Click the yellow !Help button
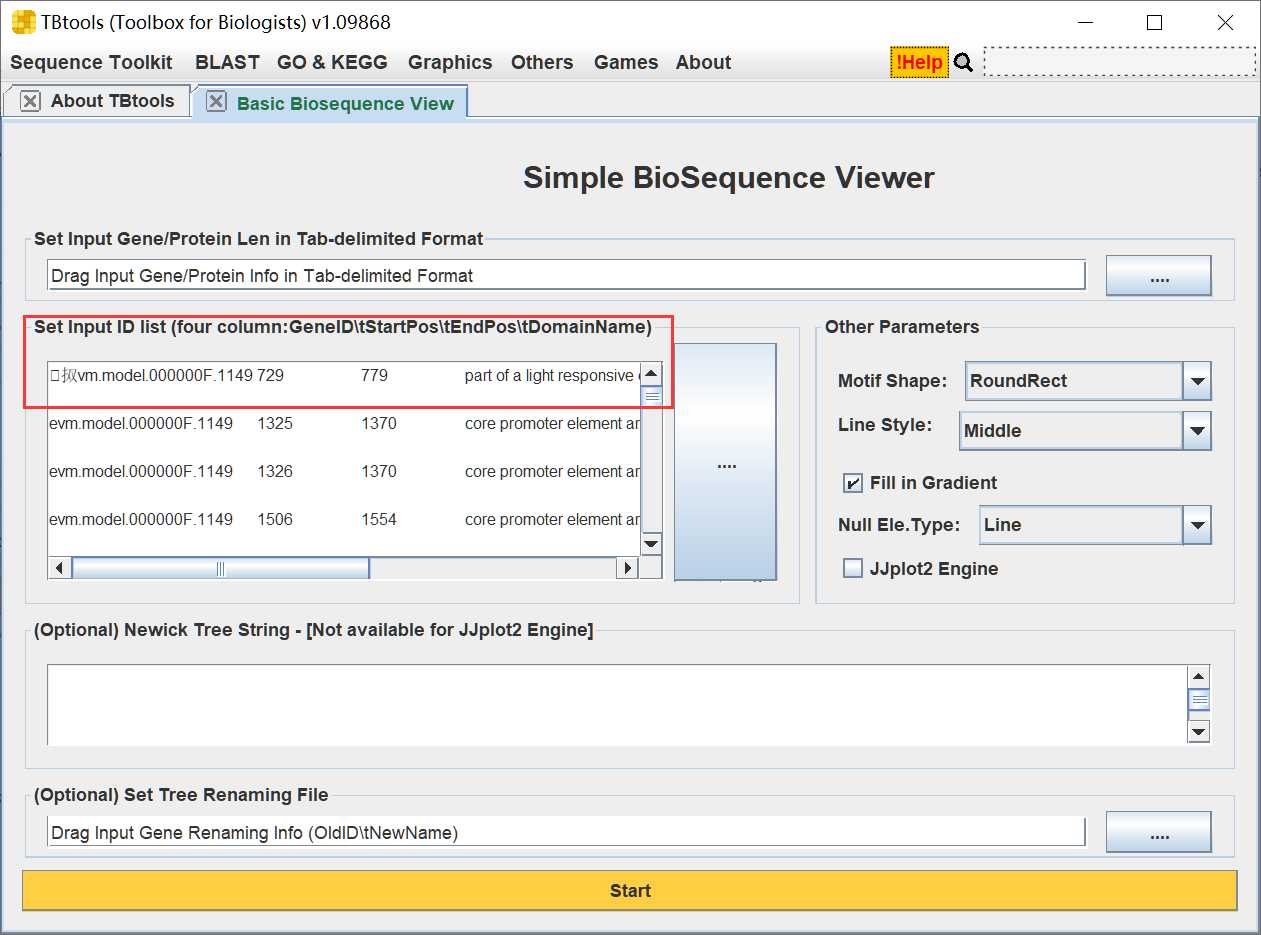1261x935 pixels. click(919, 62)
